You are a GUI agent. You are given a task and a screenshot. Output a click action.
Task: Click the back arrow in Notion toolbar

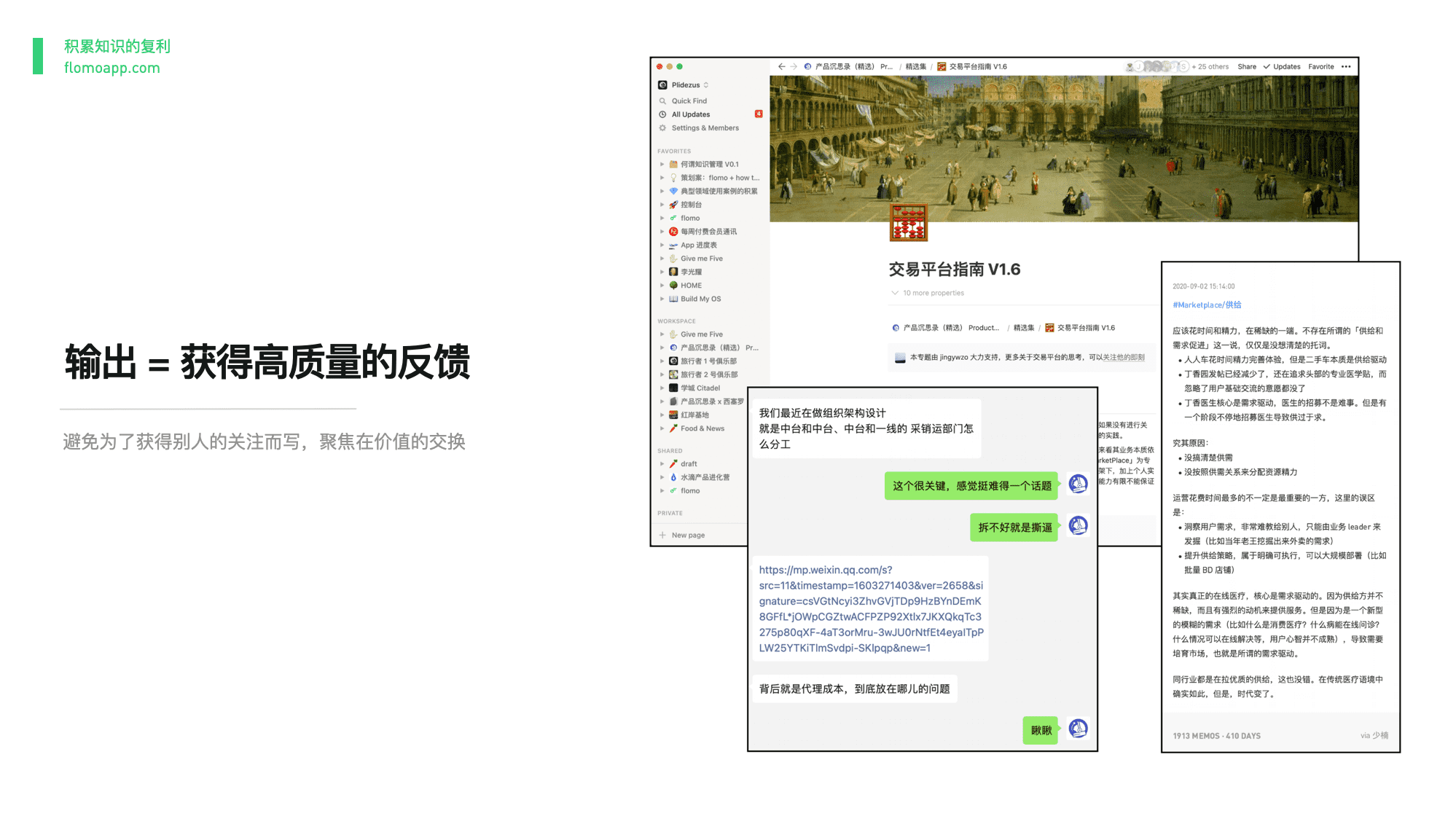point(781,66)
